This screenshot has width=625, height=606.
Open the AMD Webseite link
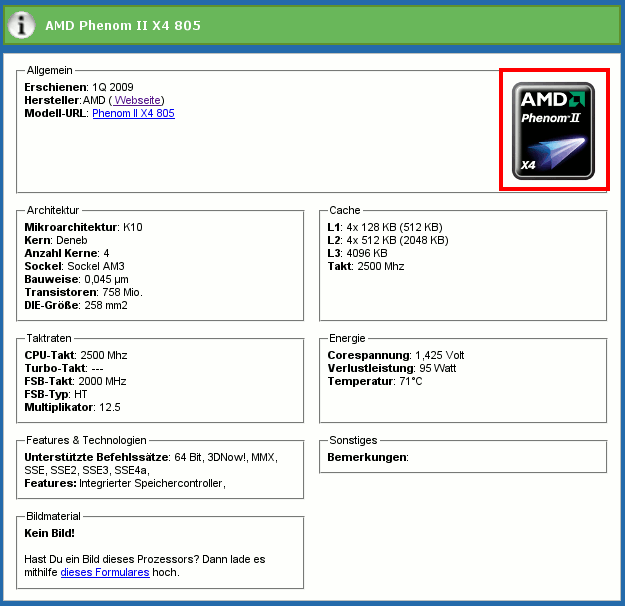137,100
